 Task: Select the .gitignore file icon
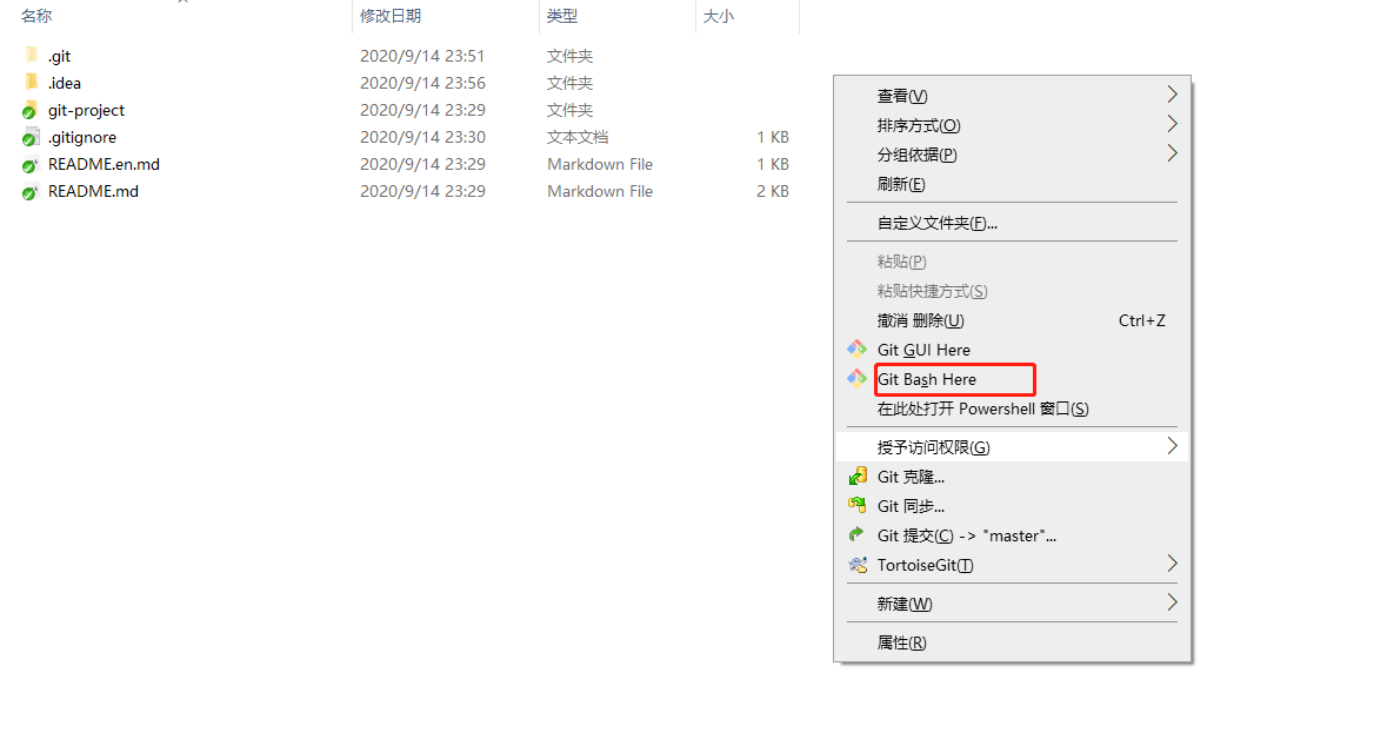point(31,138)
